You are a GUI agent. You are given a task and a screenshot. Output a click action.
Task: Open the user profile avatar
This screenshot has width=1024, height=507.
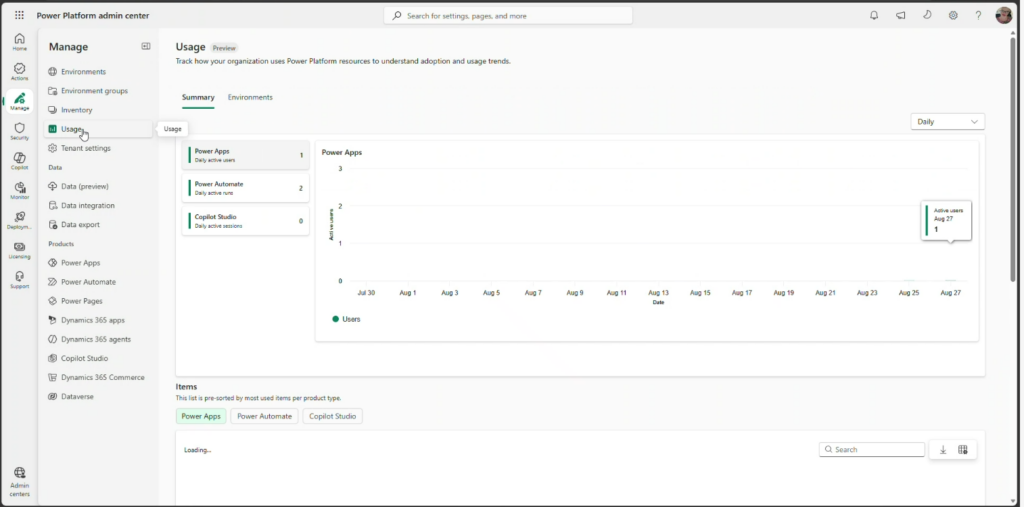point(1004,15)
